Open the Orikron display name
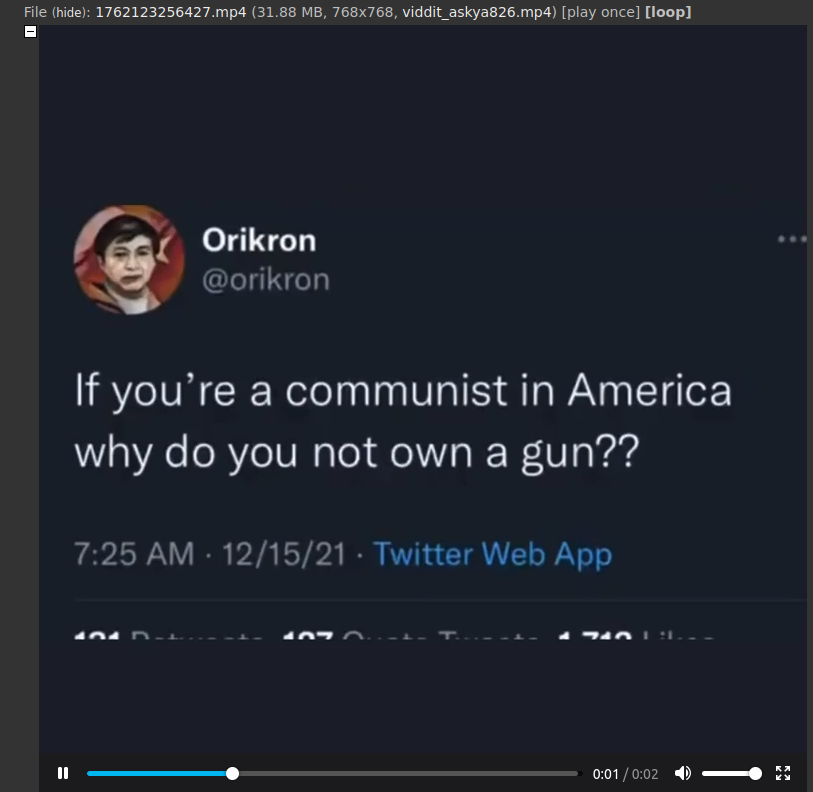Image resolution: width=813 pixels, height=792 pixels. [259, 240]
